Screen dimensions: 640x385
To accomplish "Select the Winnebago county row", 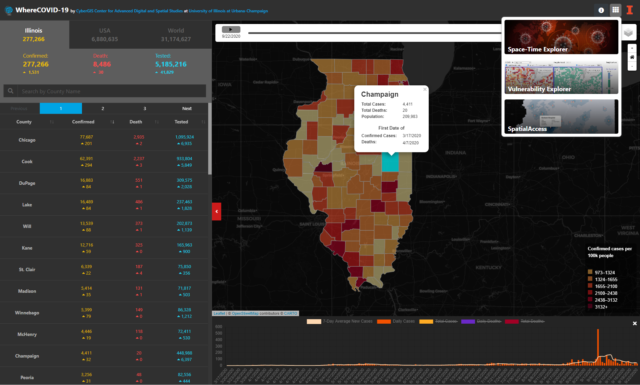I will click(x=104, y=313).
